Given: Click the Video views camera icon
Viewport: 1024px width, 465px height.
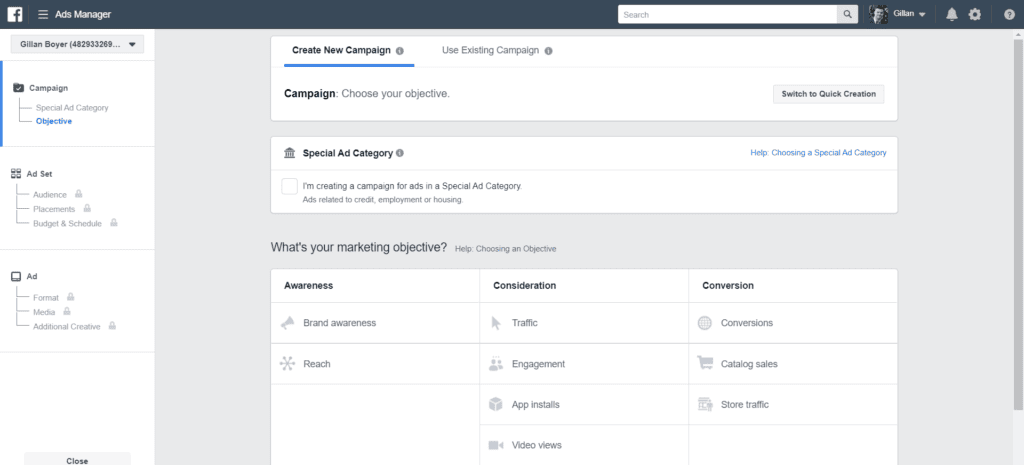Looking at the screenshot, I should 496,445.
